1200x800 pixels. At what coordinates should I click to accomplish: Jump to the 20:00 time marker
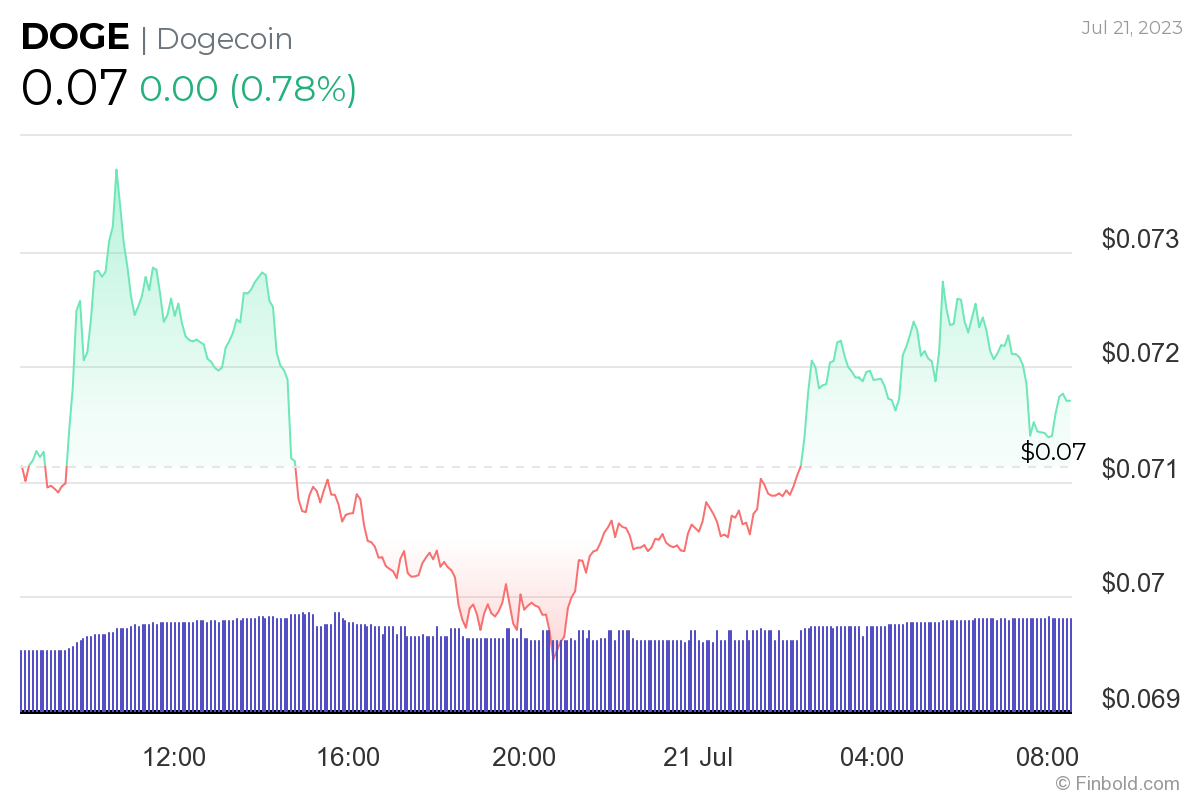(523, 757)
